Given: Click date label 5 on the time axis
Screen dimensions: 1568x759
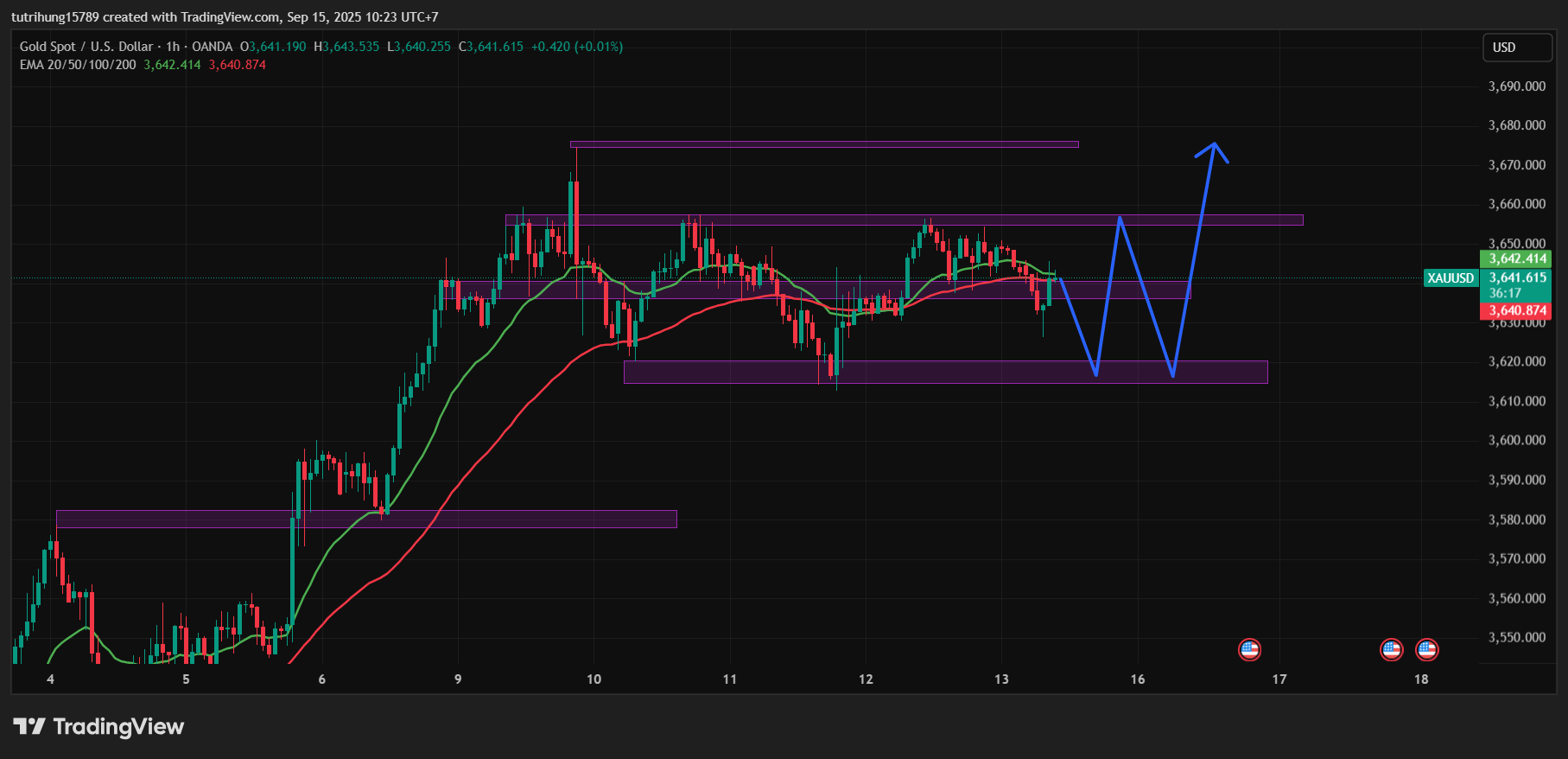Looking at the screenshot, I should click(186, 679).
